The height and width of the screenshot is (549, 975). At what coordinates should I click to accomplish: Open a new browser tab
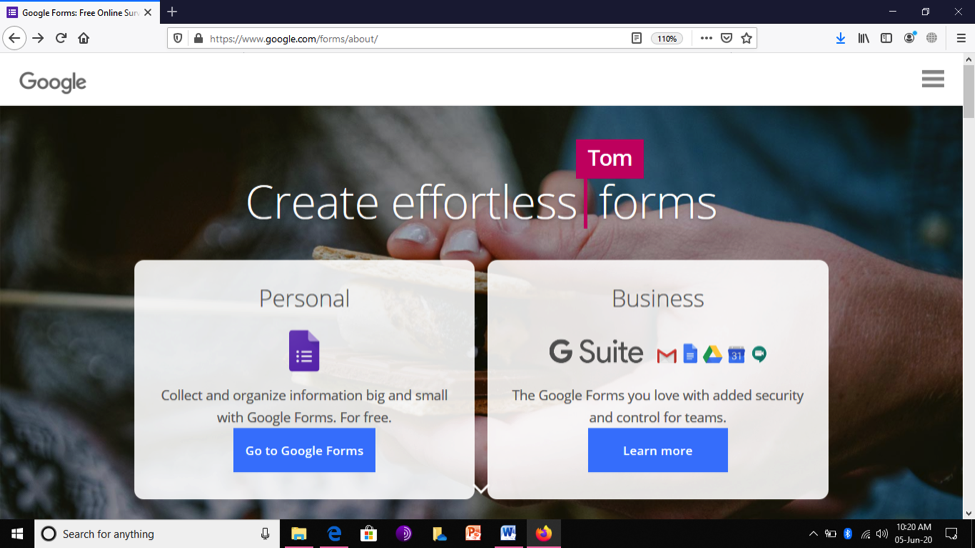(x=172, y=12)
